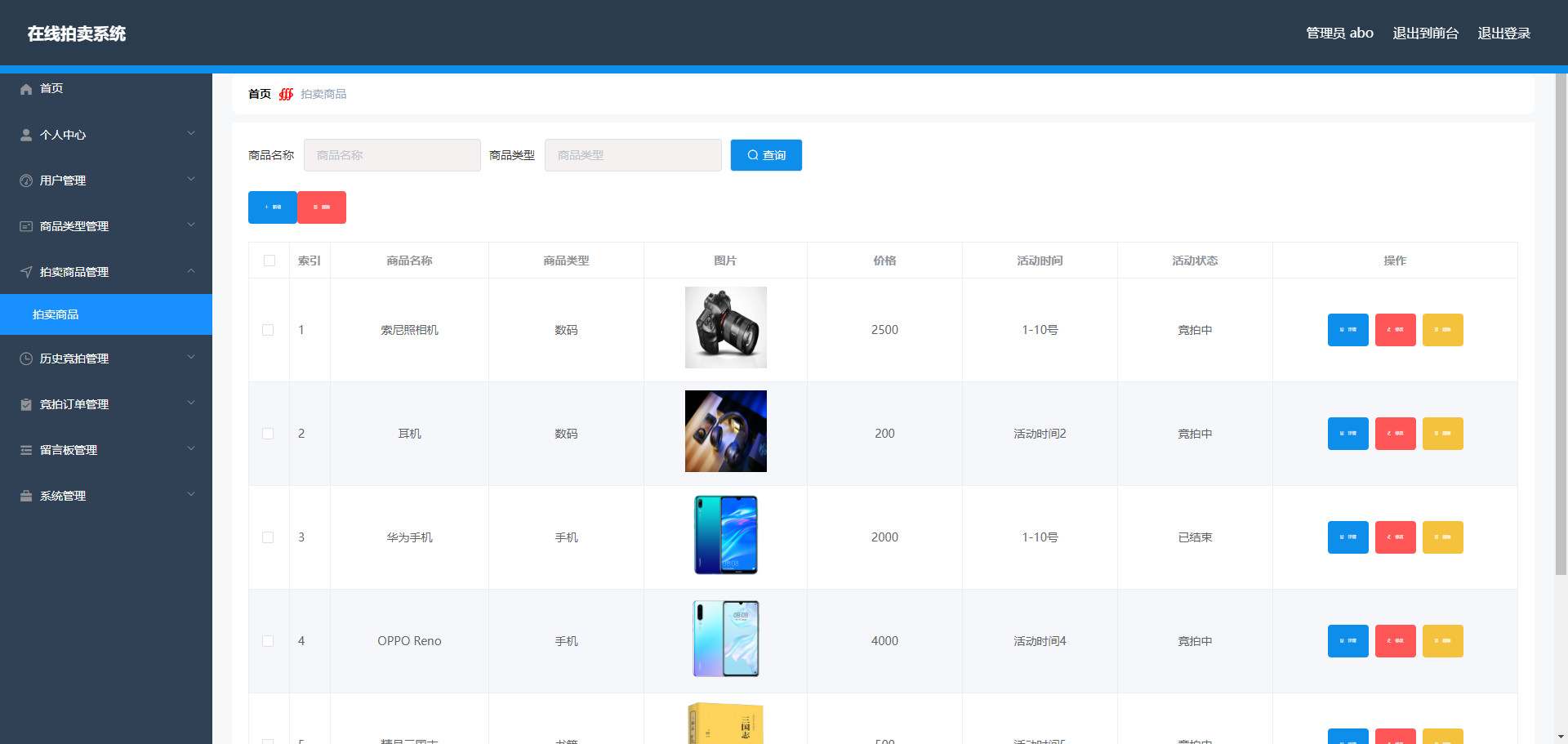Image resolution: width=1568 pixels, height=744 pixels.
Task: Click 管理员 abo in the header
Action: [1339, 33]
